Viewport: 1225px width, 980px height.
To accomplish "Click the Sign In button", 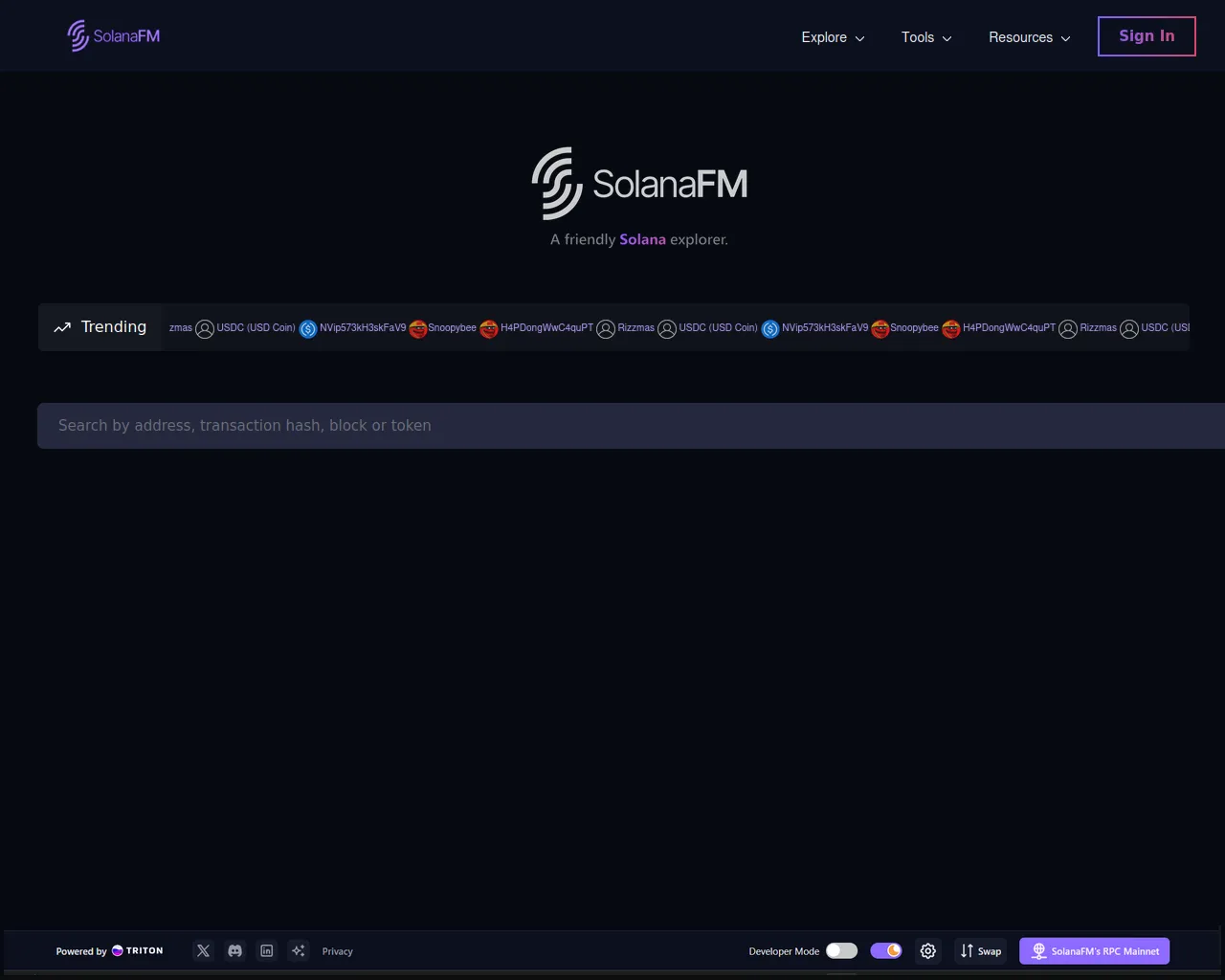I will (x=1147, y=36).
